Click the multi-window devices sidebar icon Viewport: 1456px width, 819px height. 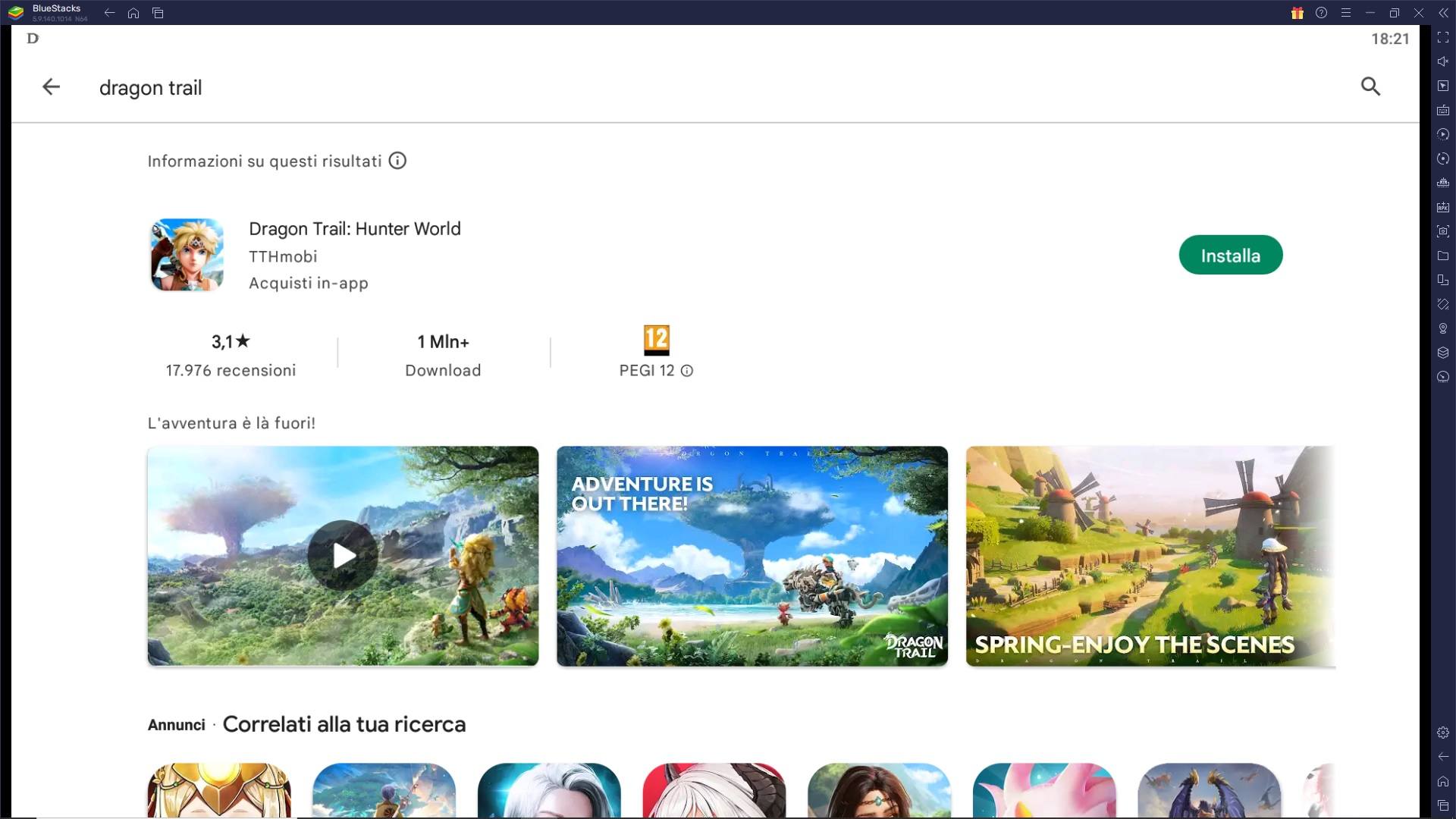point(1443,280)
